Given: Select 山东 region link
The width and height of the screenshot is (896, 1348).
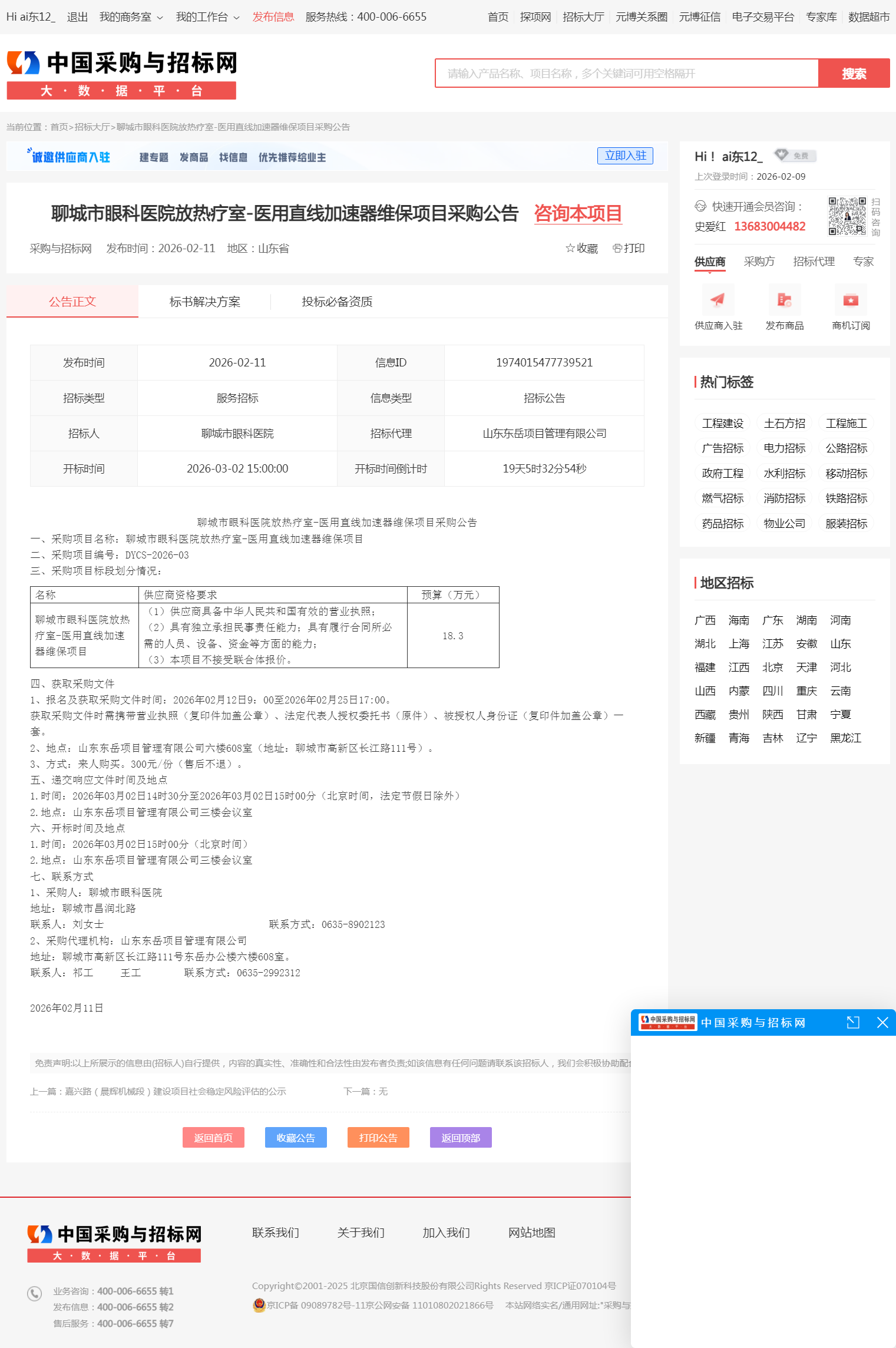Looking at the screenshot, I should tap(841, 643).
